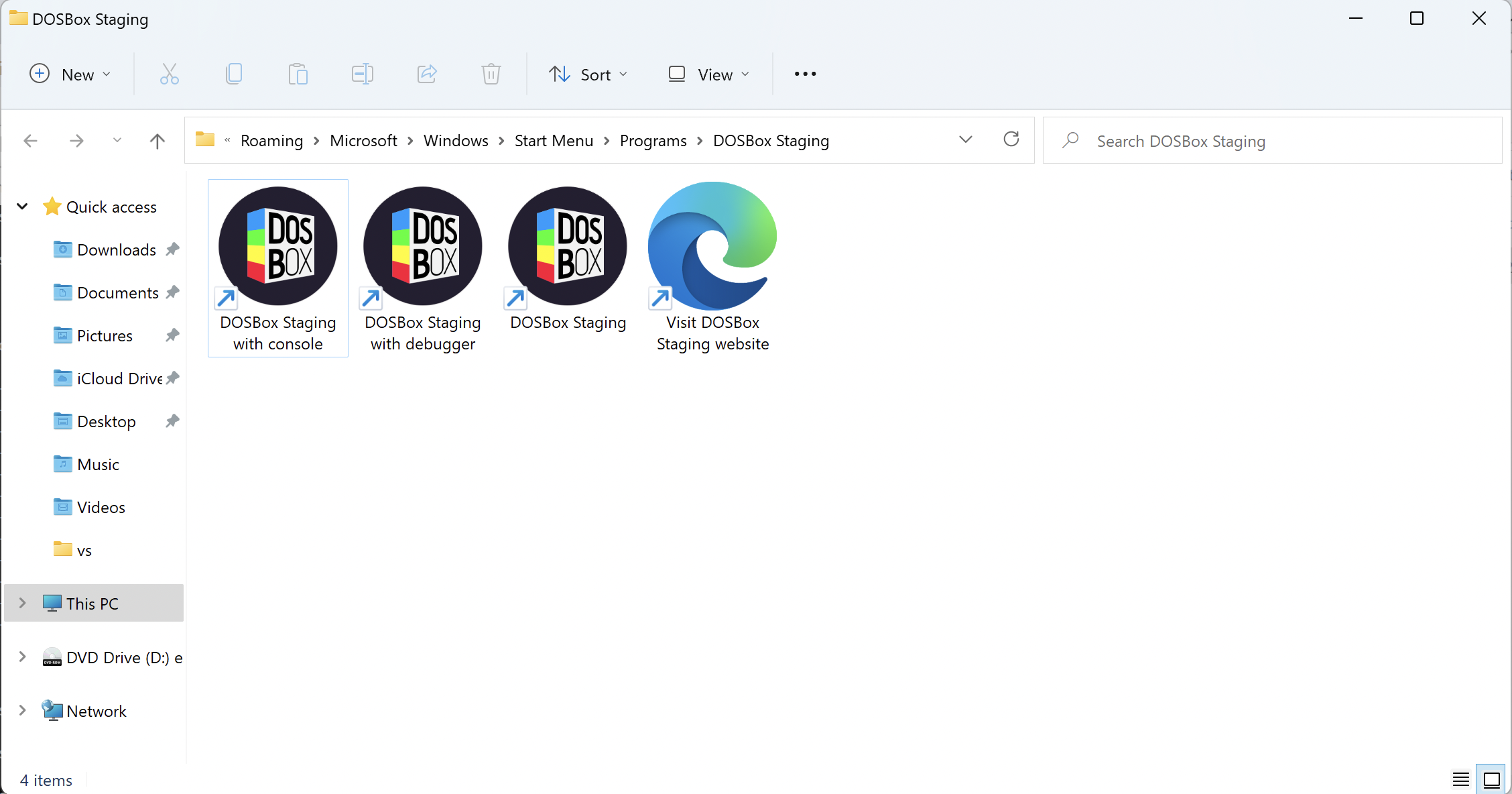This screenshot has height=794, width=1512.
Task: Open the New item dropdown
Action: point(70,74)
